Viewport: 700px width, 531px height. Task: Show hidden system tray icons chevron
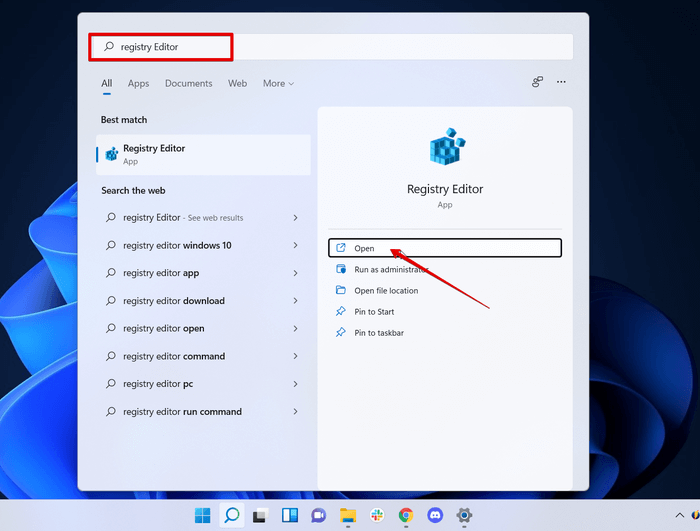679,515
